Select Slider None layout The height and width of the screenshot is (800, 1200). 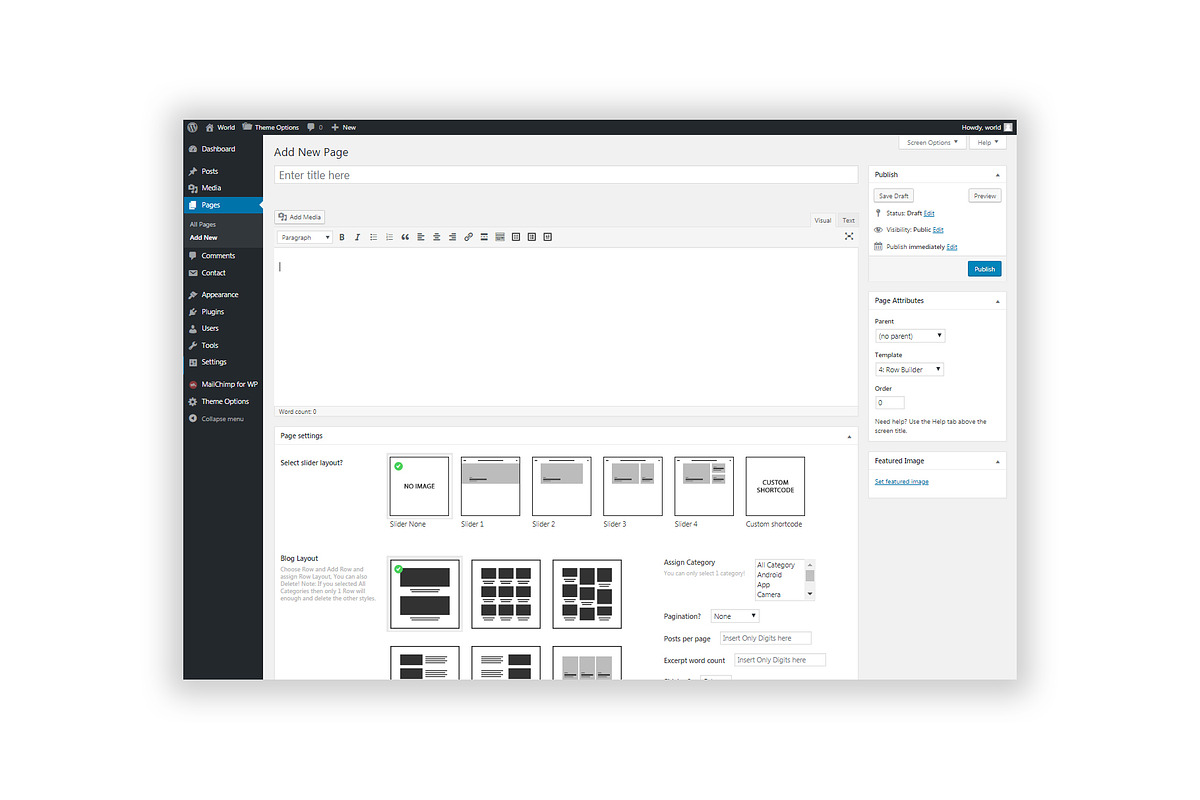419,486
